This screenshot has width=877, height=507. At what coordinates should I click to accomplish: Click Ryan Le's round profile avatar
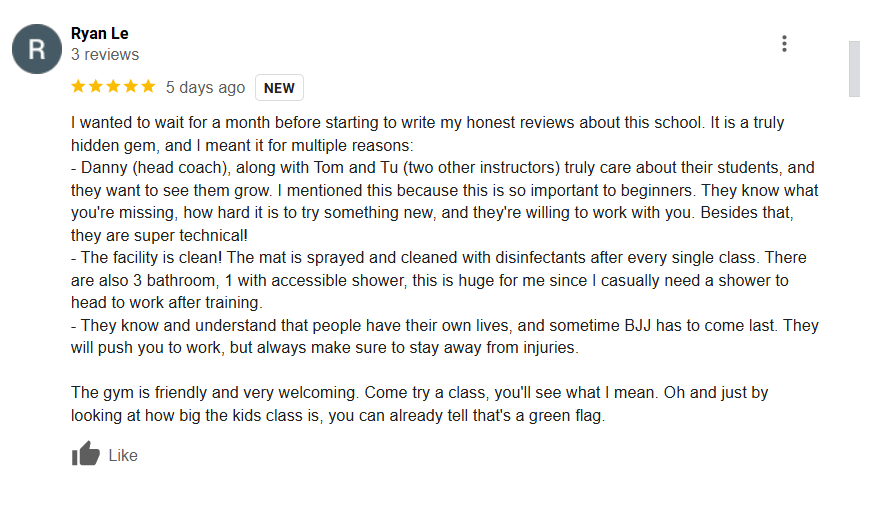coord(37,48)
